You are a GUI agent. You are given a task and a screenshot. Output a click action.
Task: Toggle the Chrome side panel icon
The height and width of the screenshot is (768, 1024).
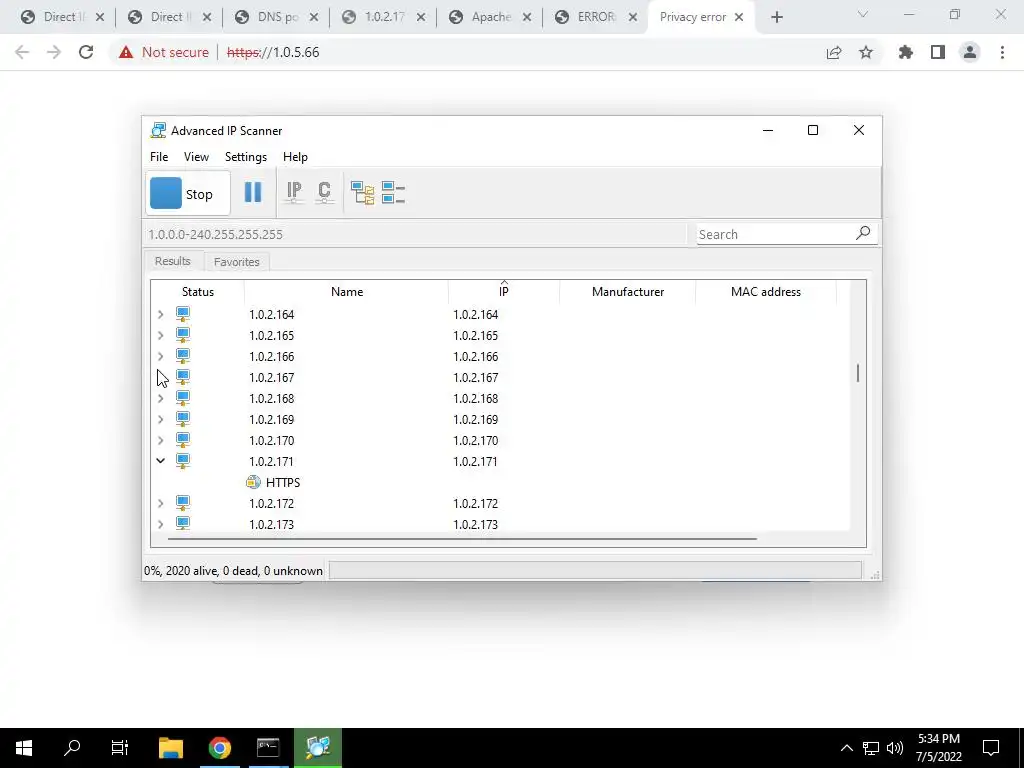click(938, 52)
